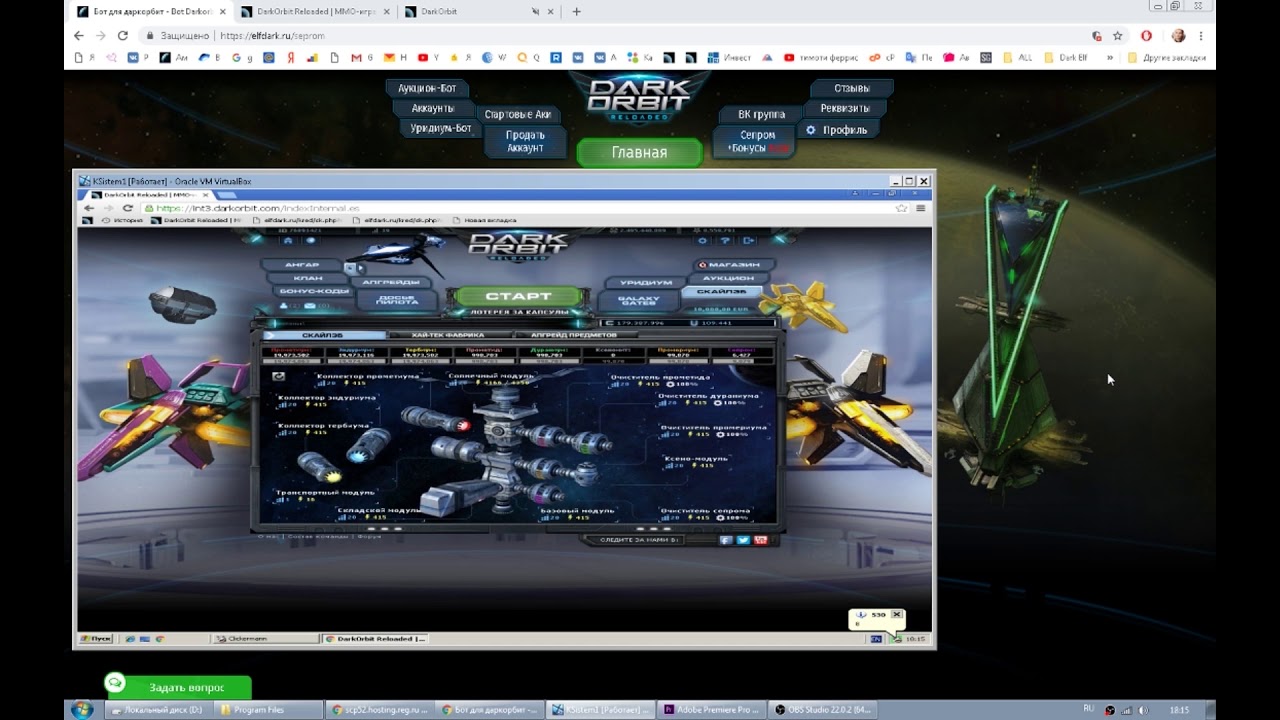Open game settings gear icon
The height and width of the screenshot is (720, 1280).
point(702,240)
